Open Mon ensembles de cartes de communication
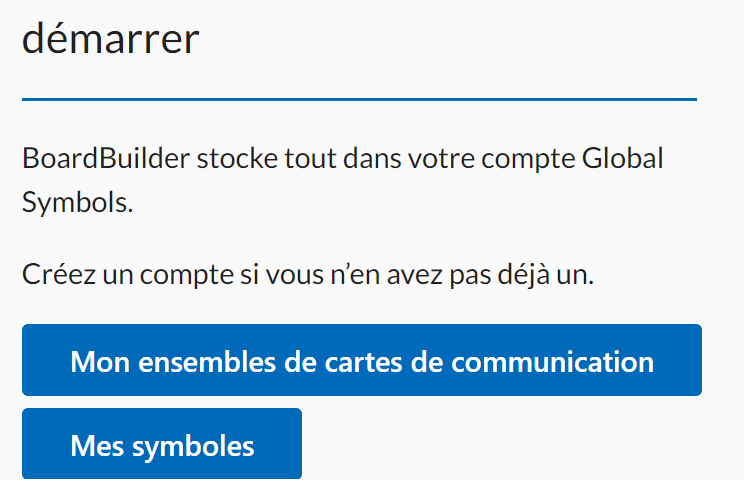Image resolution: width=744 pixels, height=480 pixels. pyautogui.click(x=361, y=360)
